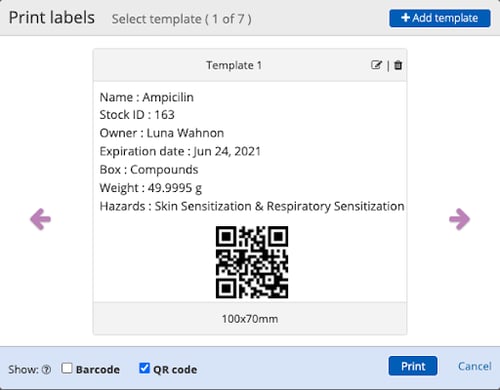The image size is (500, 390).
Task: Open the help question mark beside Show
Action: tap(47, 369)
